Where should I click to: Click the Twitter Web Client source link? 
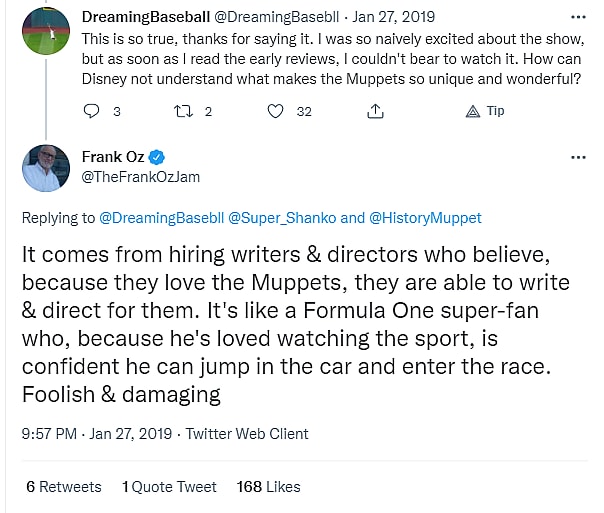pyautogui.click(x=247, y=434)
